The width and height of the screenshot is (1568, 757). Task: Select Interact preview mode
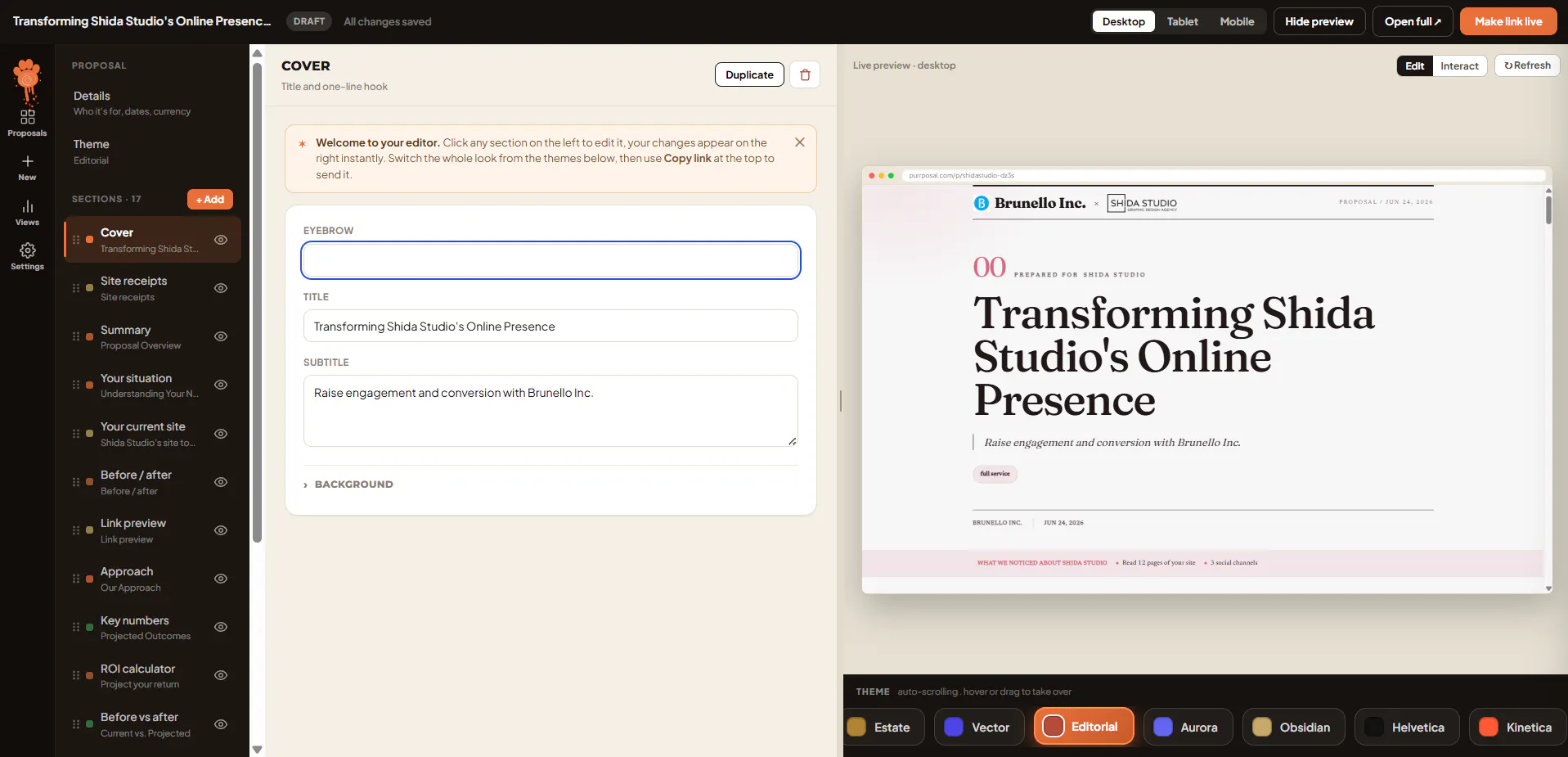[1459, 66]
